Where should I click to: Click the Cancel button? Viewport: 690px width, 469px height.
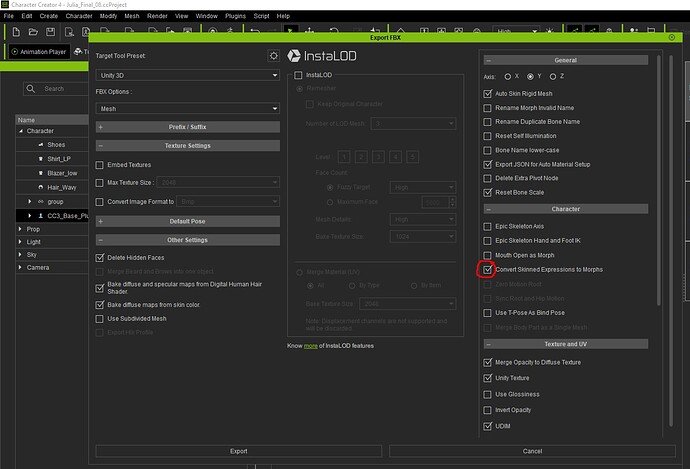click(532, 451)
